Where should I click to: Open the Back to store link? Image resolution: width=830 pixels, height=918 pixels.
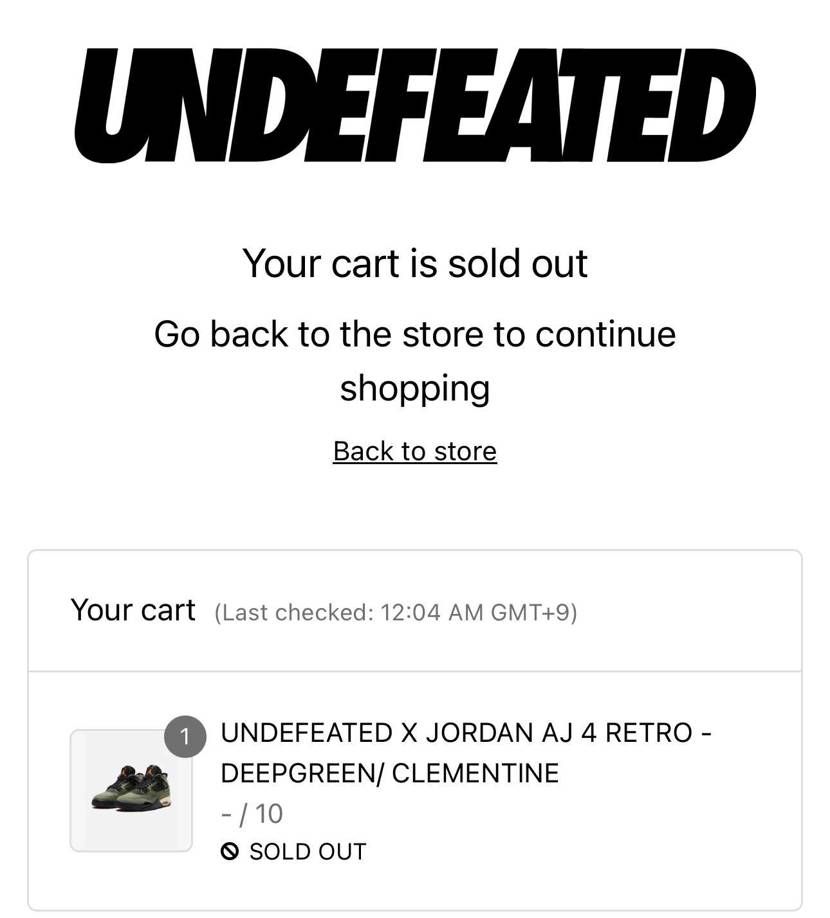415,451
